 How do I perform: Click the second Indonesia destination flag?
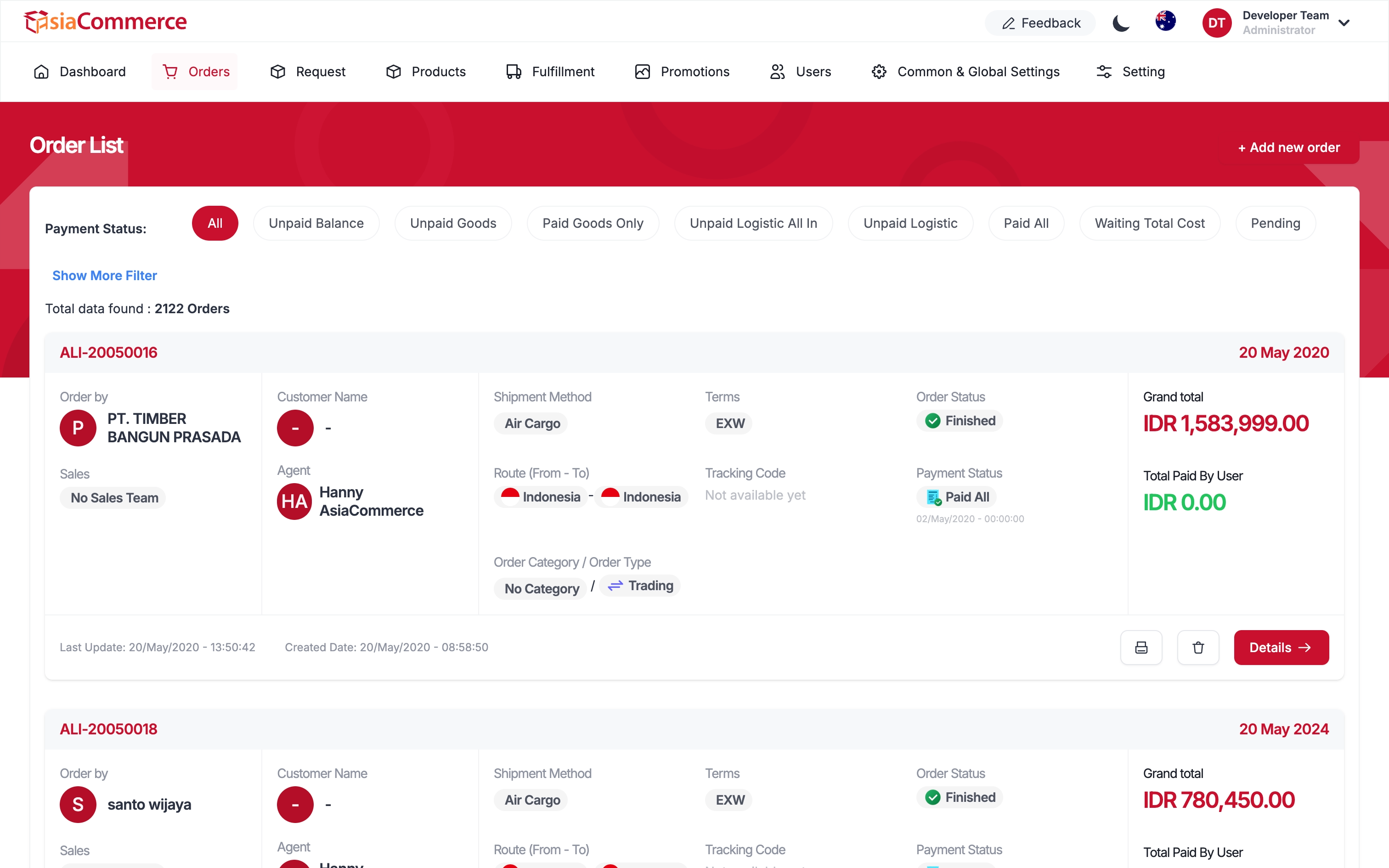tap(610, 496)
